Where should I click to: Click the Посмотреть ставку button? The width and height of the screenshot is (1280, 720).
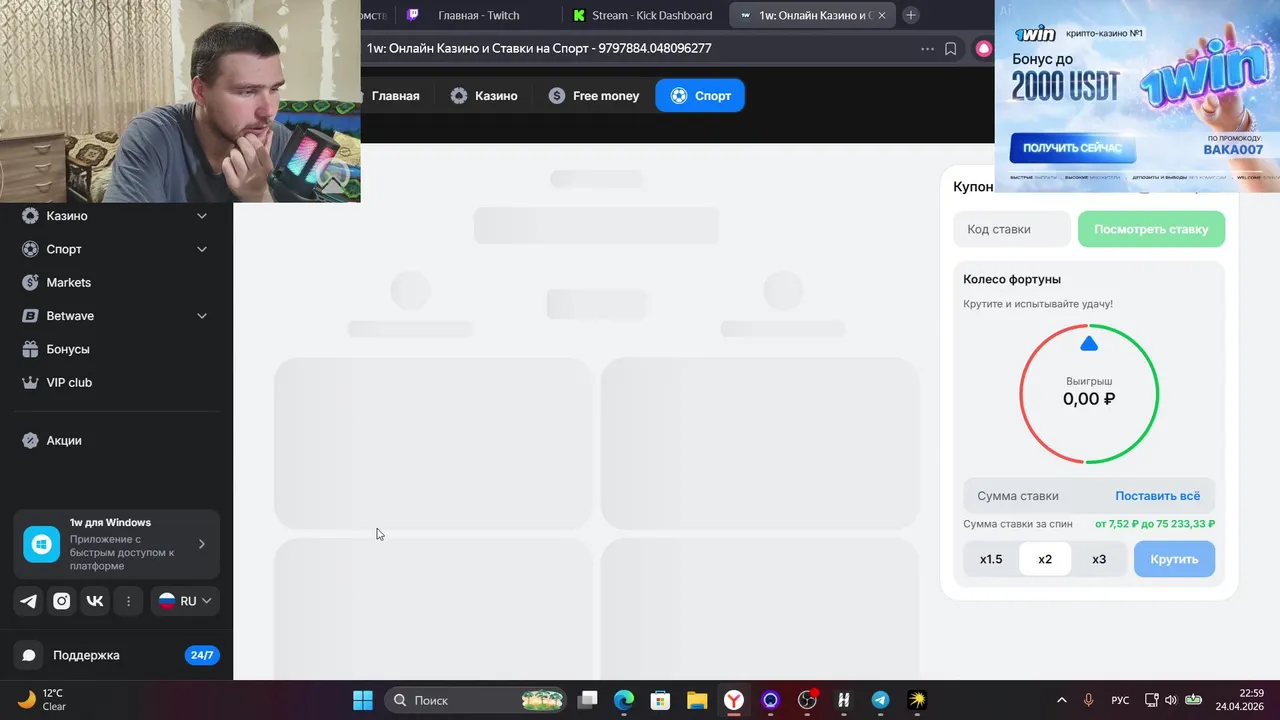click(1151, 229)
